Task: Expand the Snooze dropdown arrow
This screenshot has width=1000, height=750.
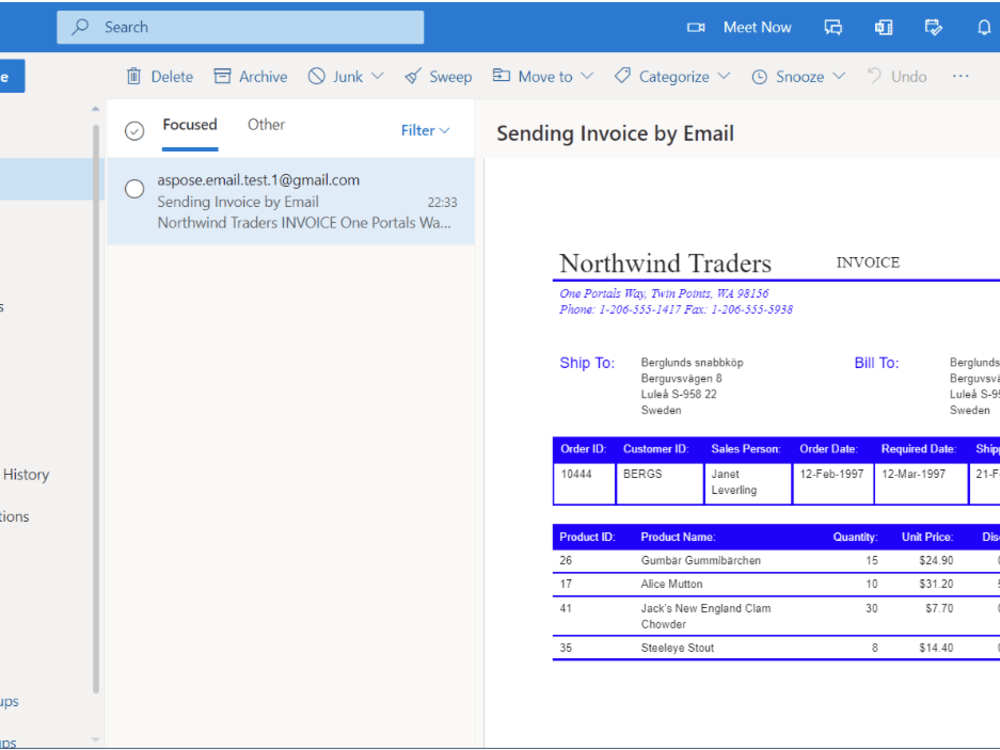Action: click(839, 76)
